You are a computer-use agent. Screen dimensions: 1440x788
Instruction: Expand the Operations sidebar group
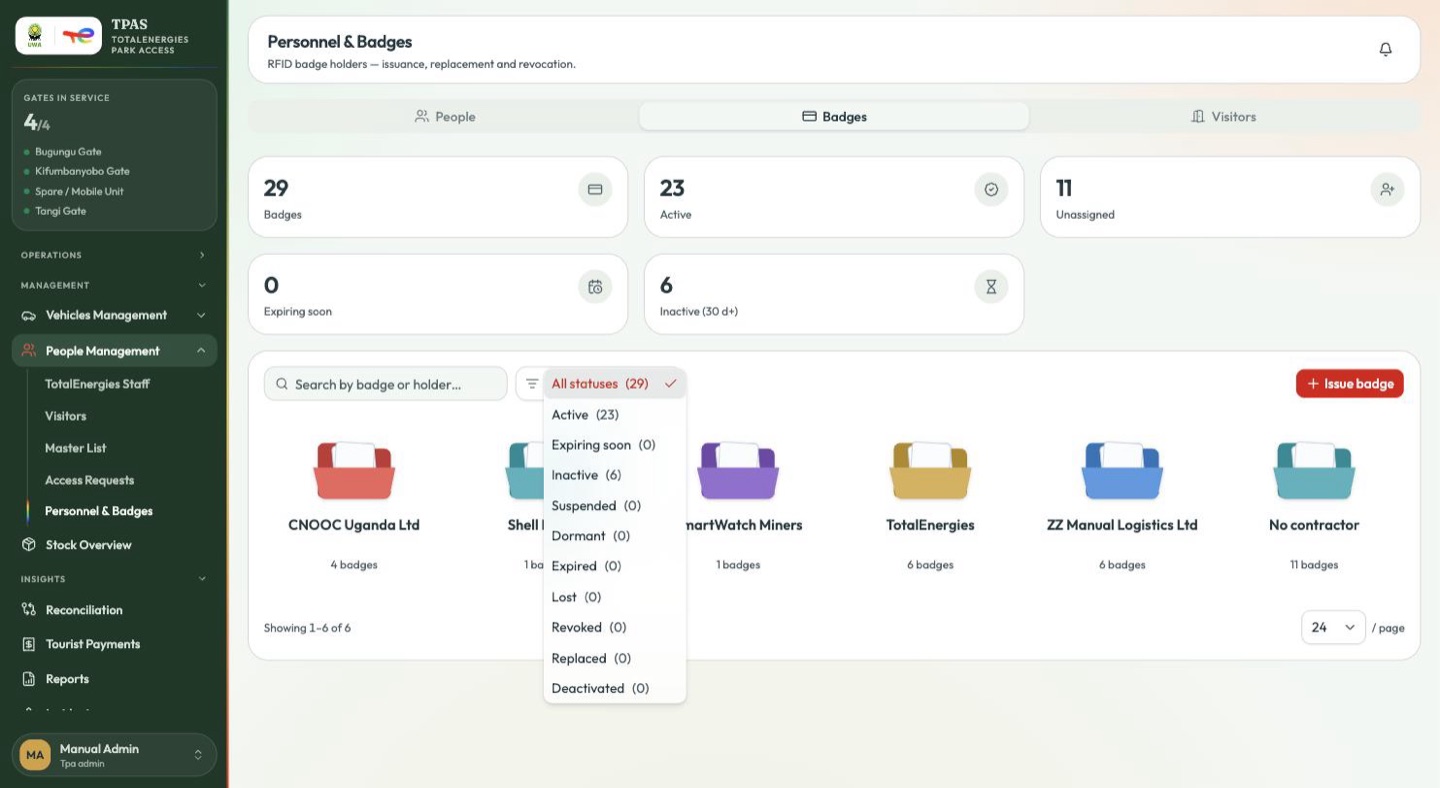(115, 255)
